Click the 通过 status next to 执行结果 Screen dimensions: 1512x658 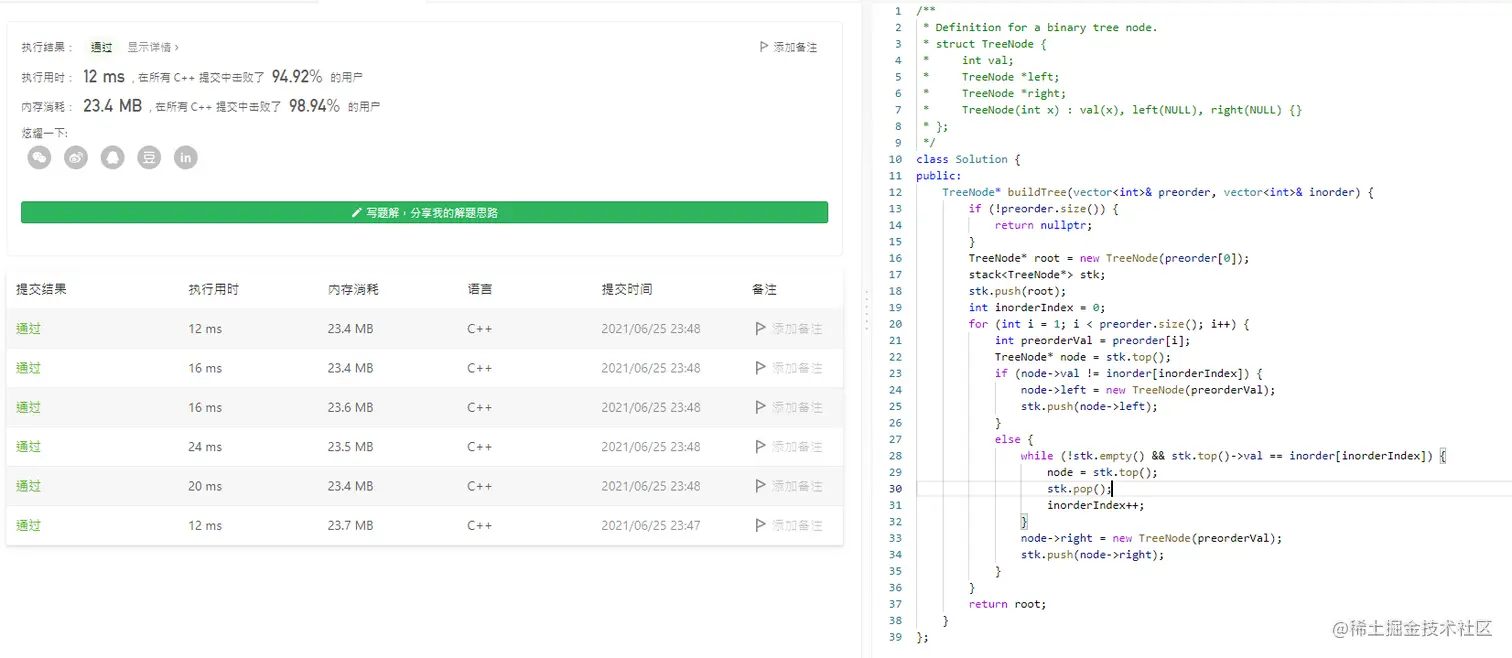point(101,47)
